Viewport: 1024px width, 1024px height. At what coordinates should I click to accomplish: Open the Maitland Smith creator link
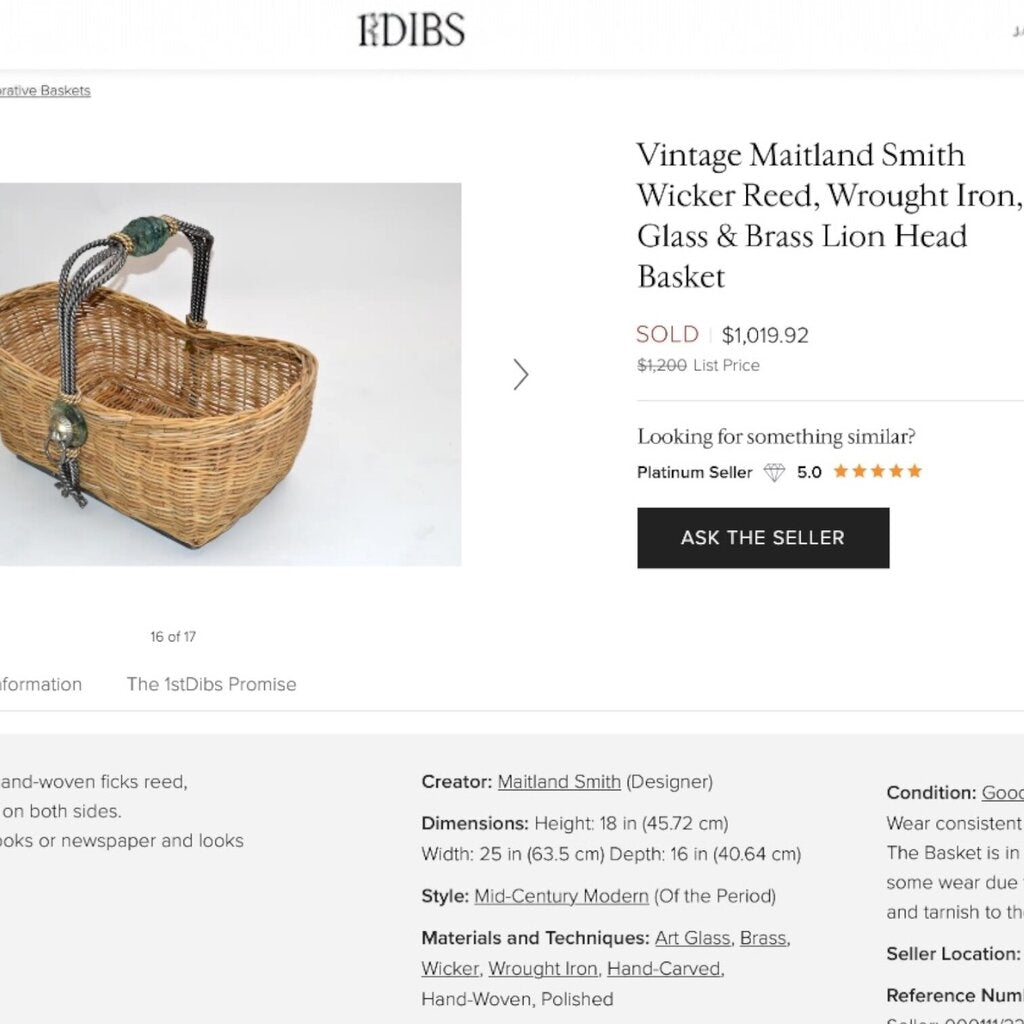[559, 782]
